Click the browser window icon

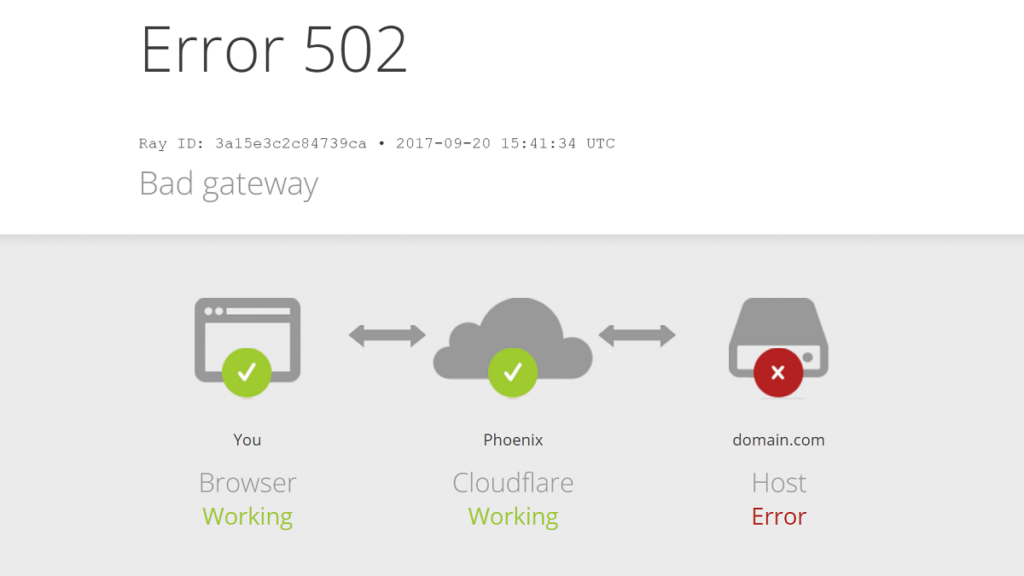click(x=248, y=340)
